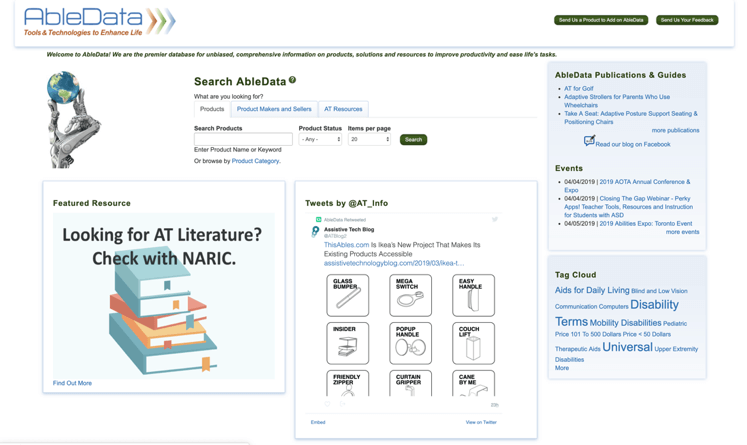Switch to the AT Resources tab
Viewport: 747px width, 445px height.
(x=343, y=109)
